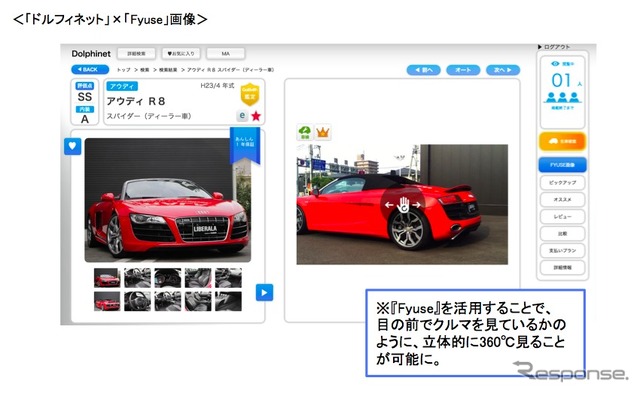This screenshot has height=393, width=640.
Task: Click the green tree icon above Fyuse image
Action: pos(305,132)
